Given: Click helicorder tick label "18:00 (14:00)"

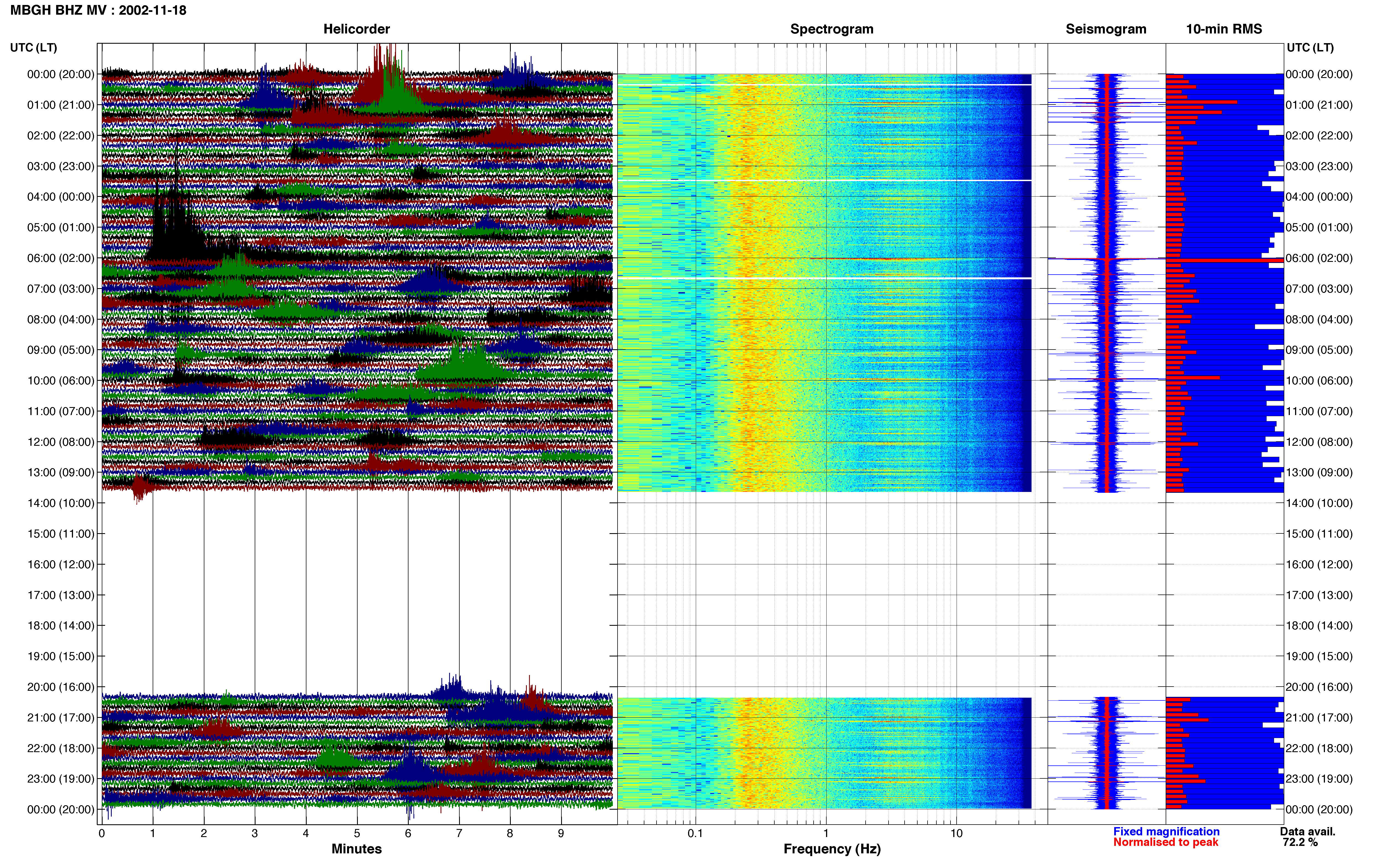Looking at the screenshot, I should [60, 626].
